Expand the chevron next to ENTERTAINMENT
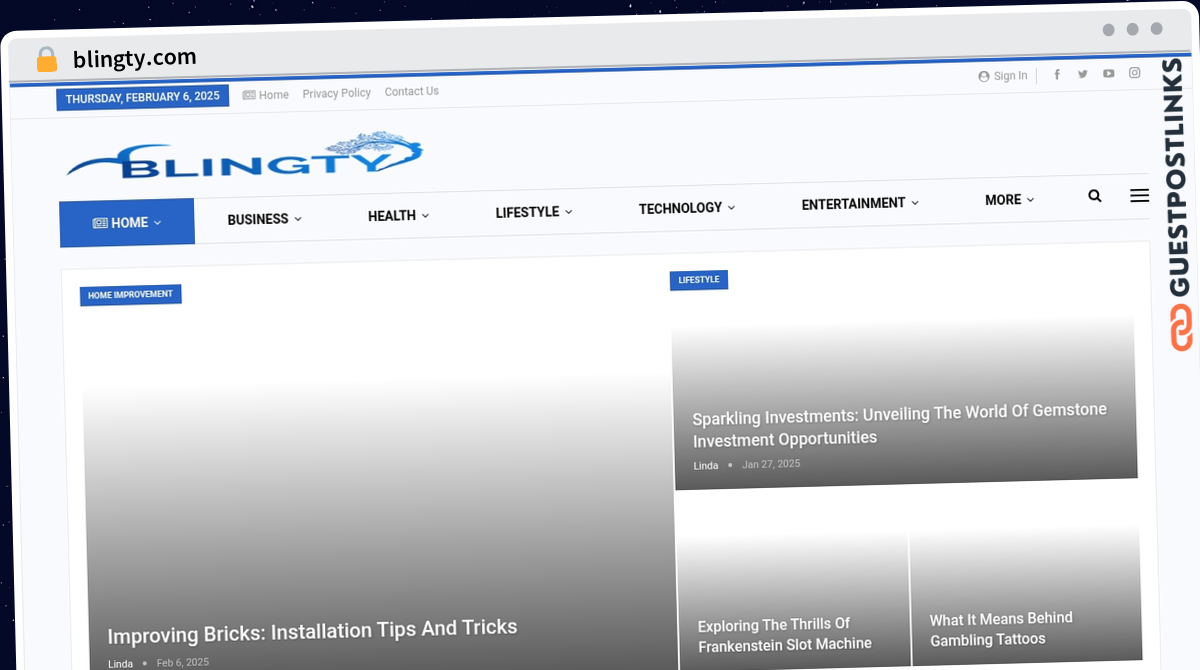Image resolution: width=1200 pixels, height=670 pixels. click(914, 203)
